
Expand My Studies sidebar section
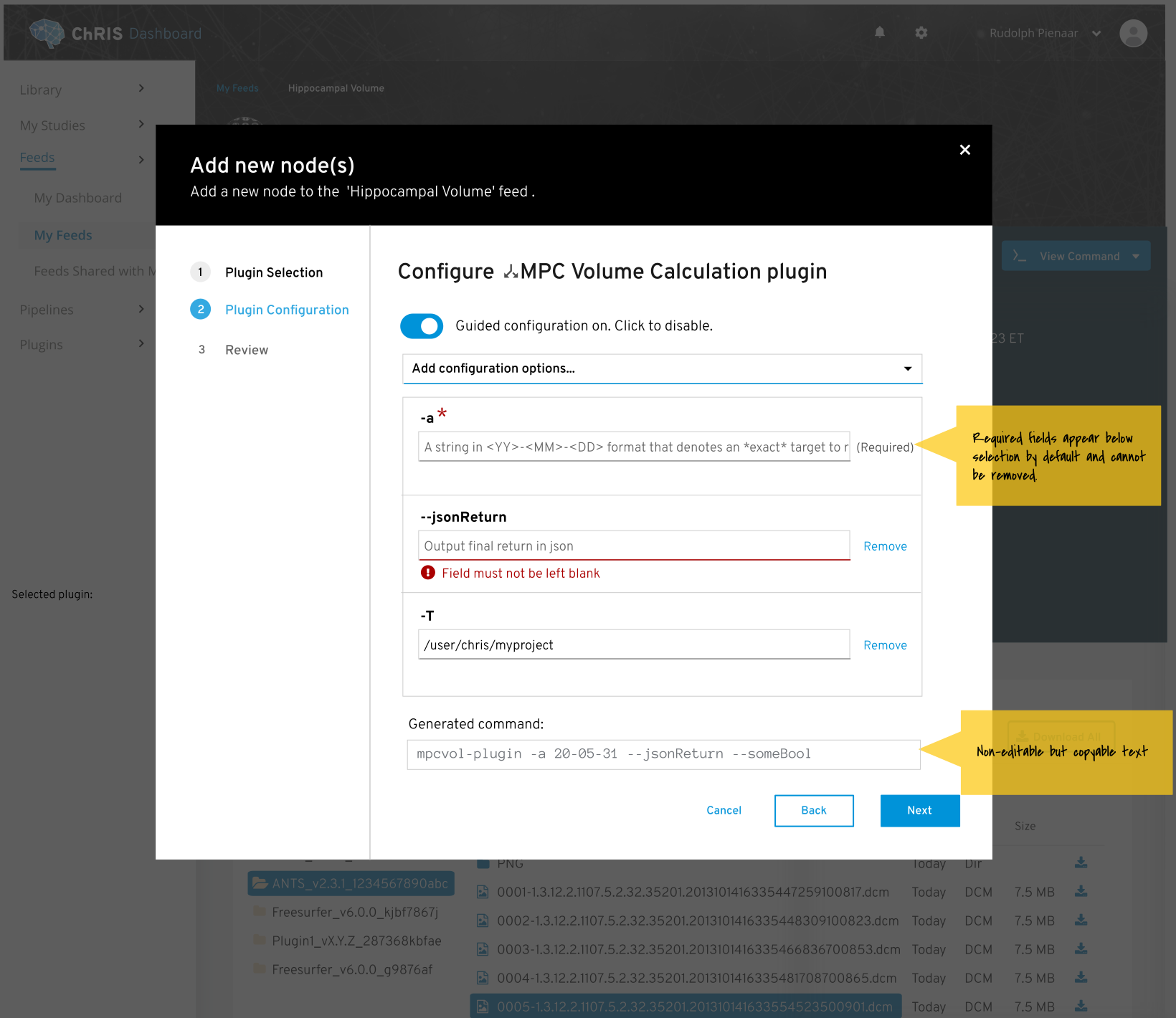click(x=141, y=124)
